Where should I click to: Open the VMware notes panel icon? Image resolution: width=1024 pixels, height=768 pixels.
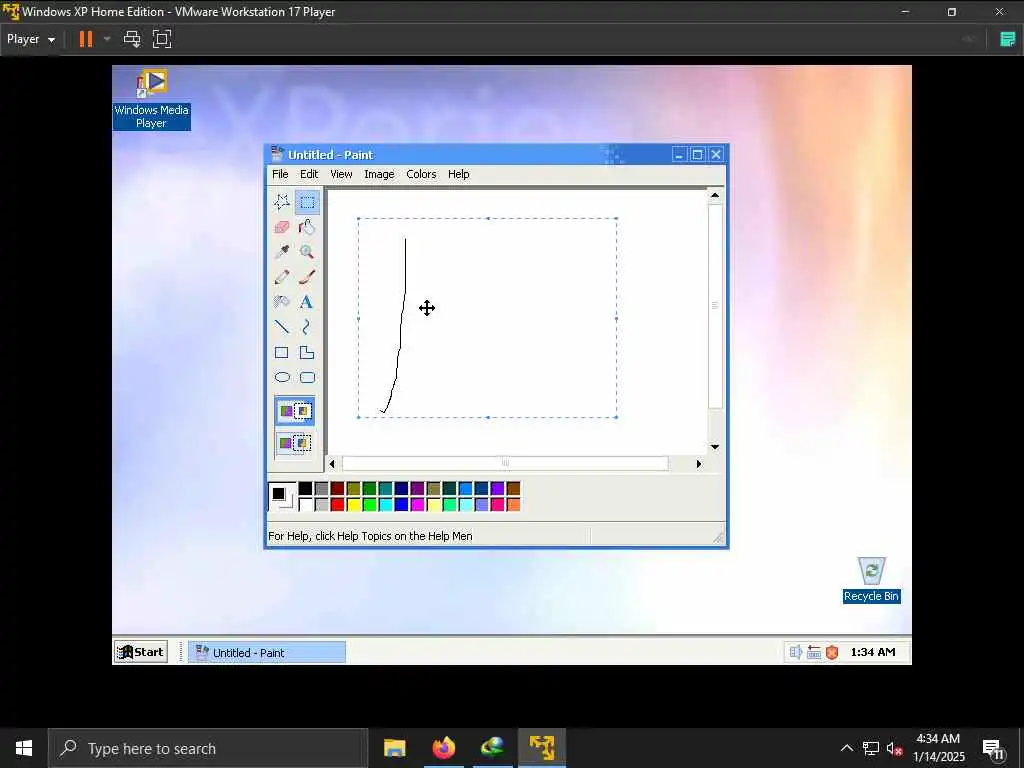1007,39
